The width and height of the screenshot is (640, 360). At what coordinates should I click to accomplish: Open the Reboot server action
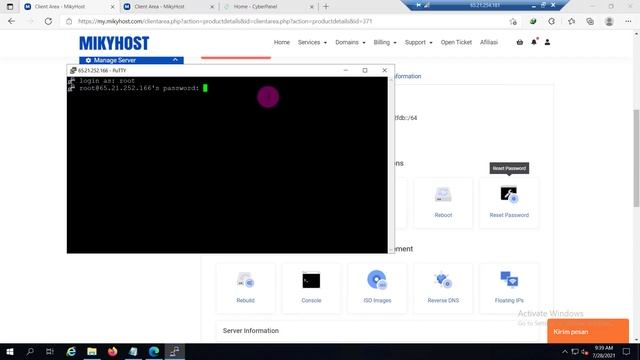pos(443,203)
